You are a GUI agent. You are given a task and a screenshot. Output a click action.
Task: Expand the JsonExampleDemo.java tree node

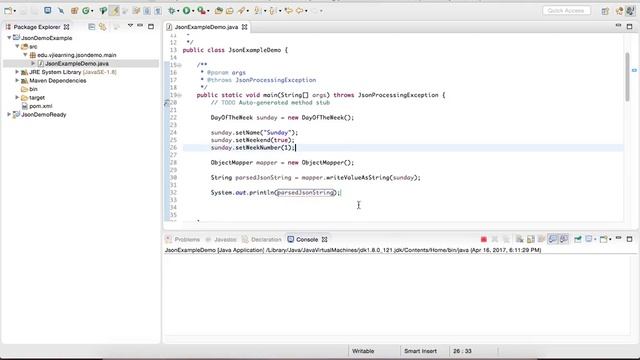(33, 63)
